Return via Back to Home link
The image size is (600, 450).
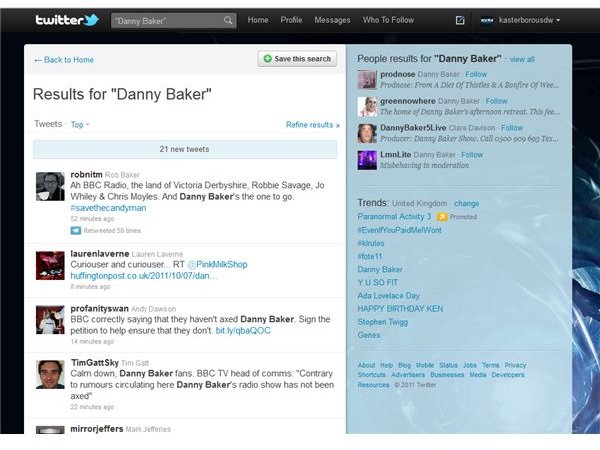pyautogui.click(x=64, y=60)
